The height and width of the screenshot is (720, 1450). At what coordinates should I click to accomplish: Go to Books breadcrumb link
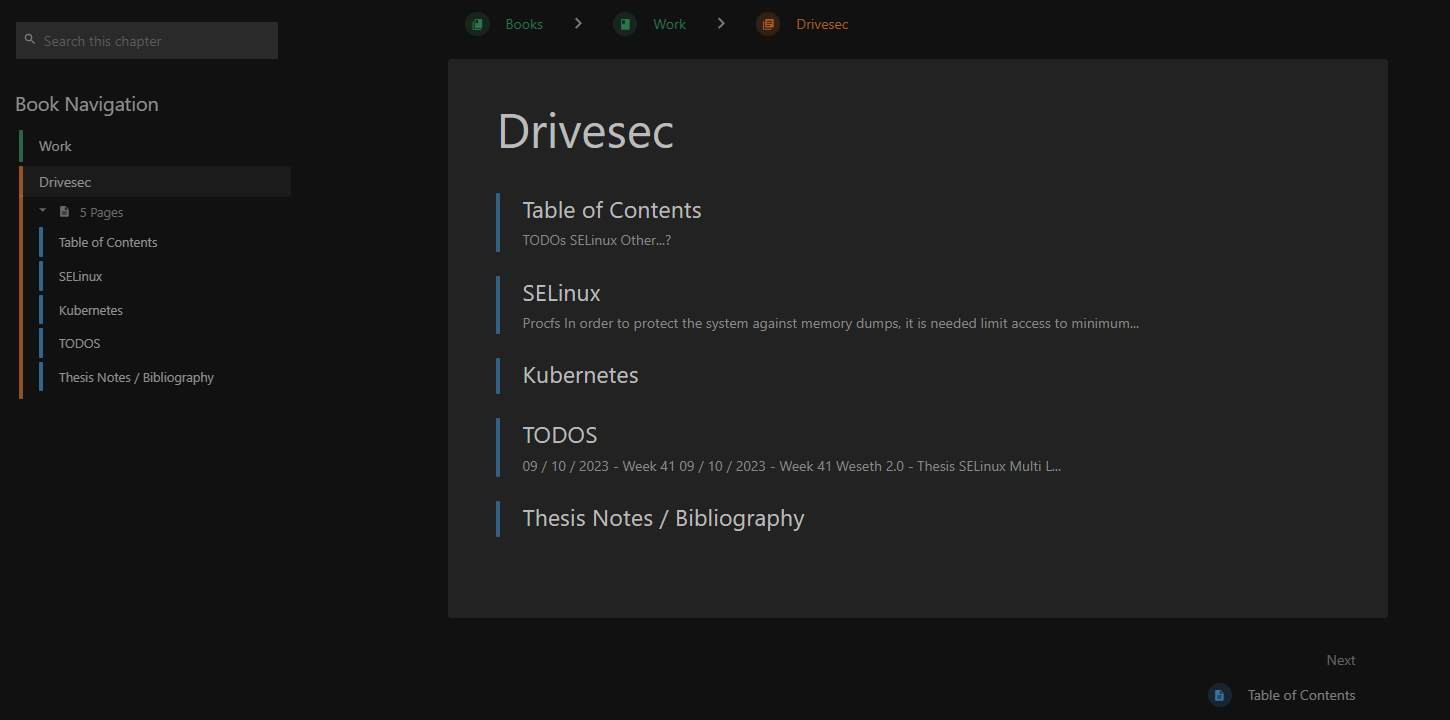[x=524, y=24]
